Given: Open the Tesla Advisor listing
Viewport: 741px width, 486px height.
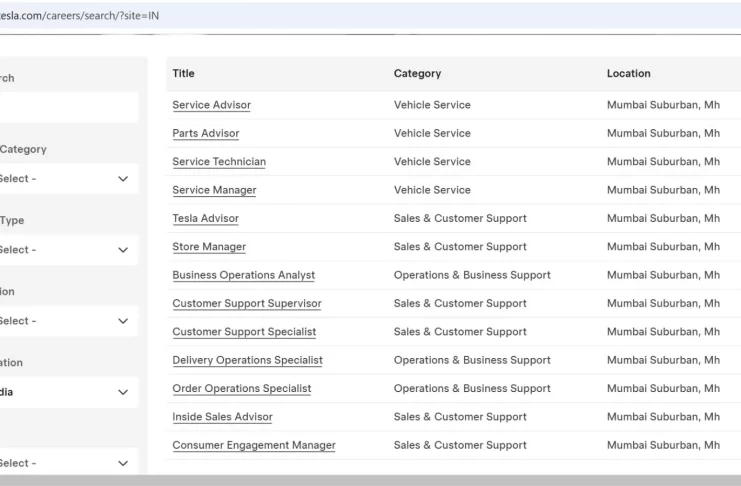Looking at the screenshot, I should point(205,218).
